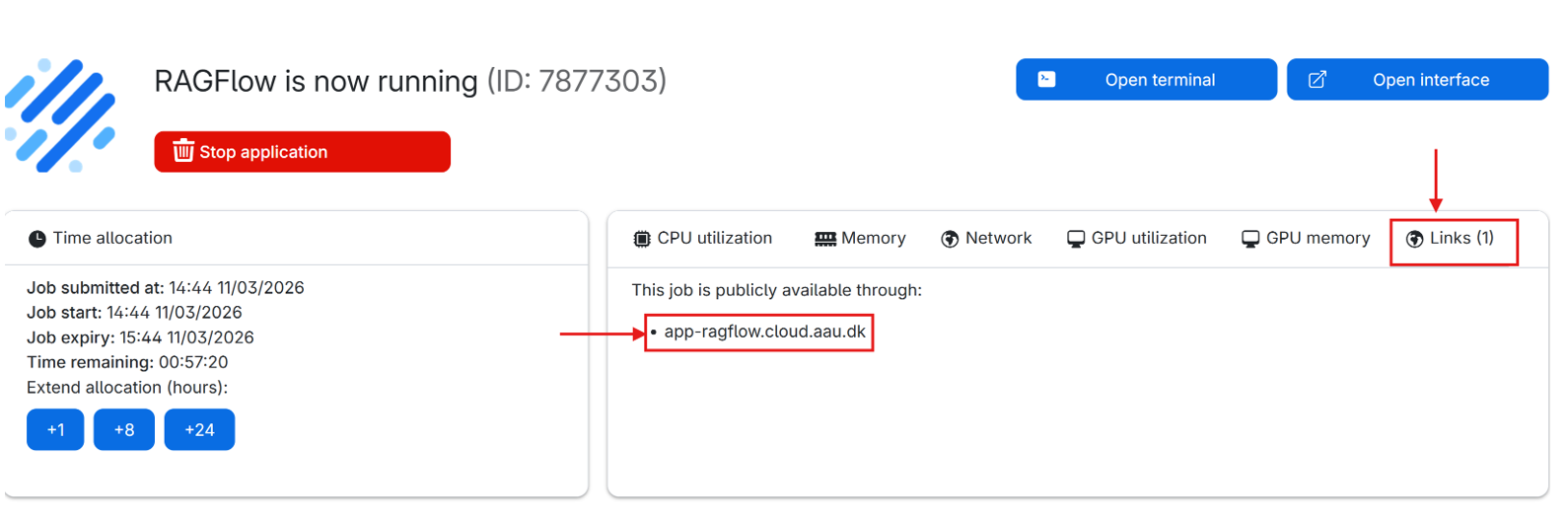The width and height of the screenshot is (1568, 520).
Task: Click the Memory RAM icon
Action: coord(825,239)
